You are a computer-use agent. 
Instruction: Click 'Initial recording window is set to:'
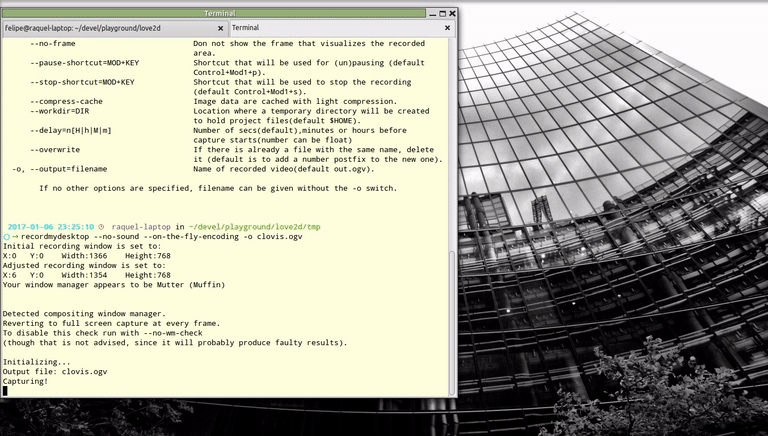82,246
